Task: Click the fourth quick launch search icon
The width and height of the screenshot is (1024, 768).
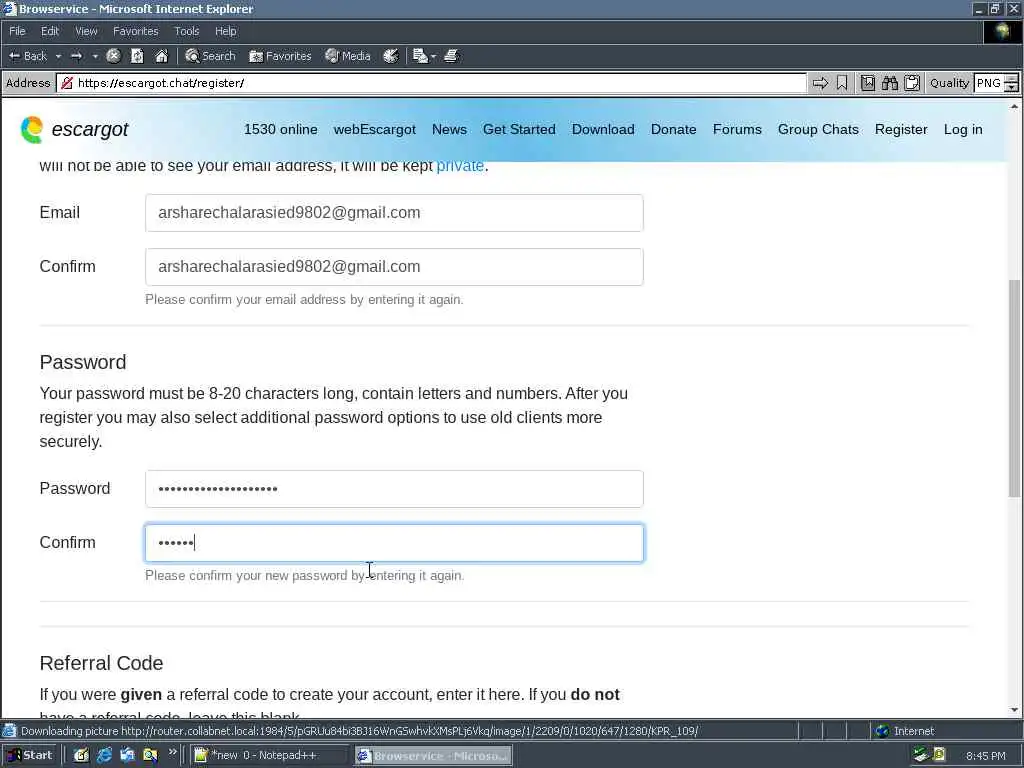Action: (150, 756)
